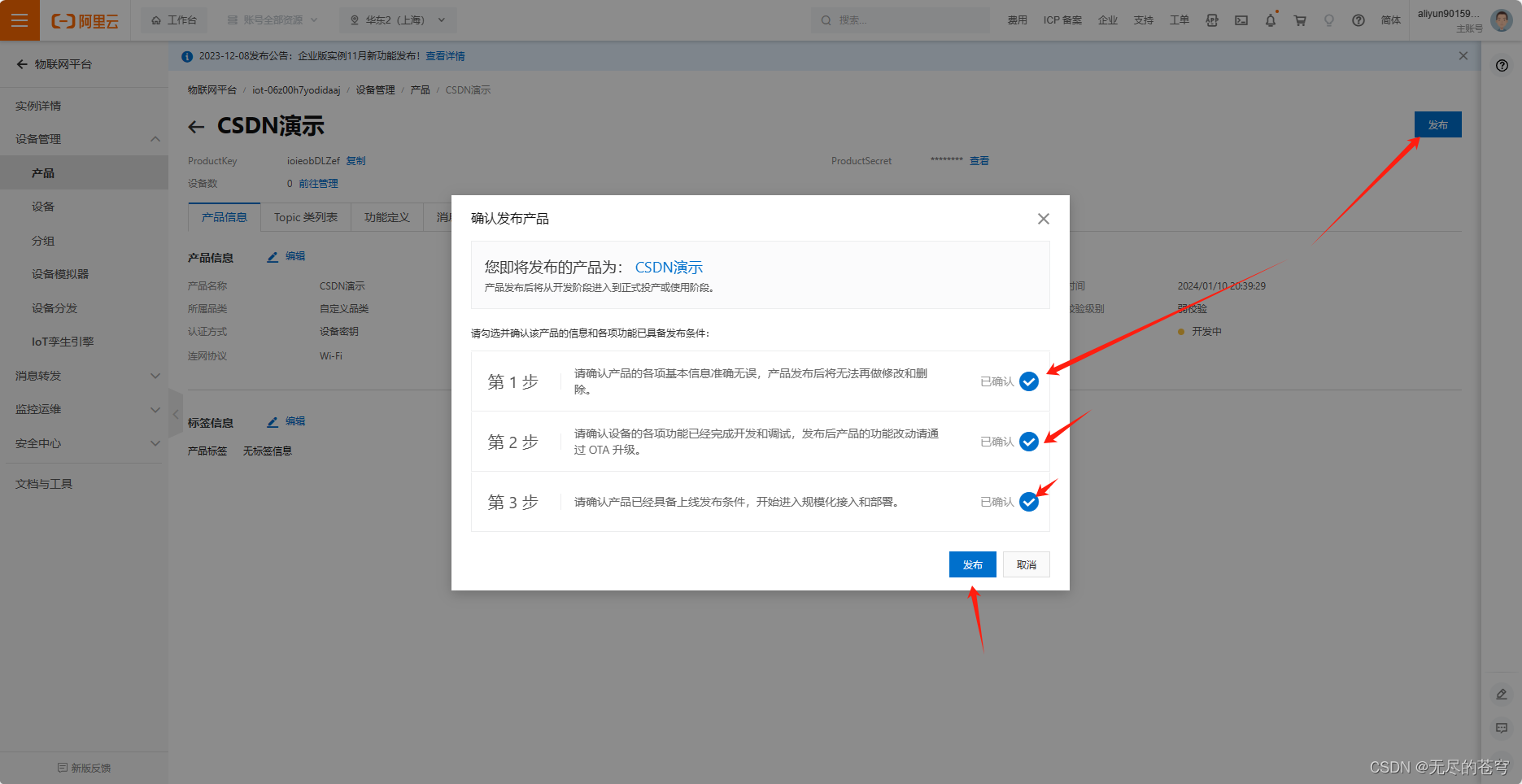Toggle the 第 2 步 confirmation check
Image resolution: width=1522 pixels, height=784 pixels.
click(x=1029, y=442)
